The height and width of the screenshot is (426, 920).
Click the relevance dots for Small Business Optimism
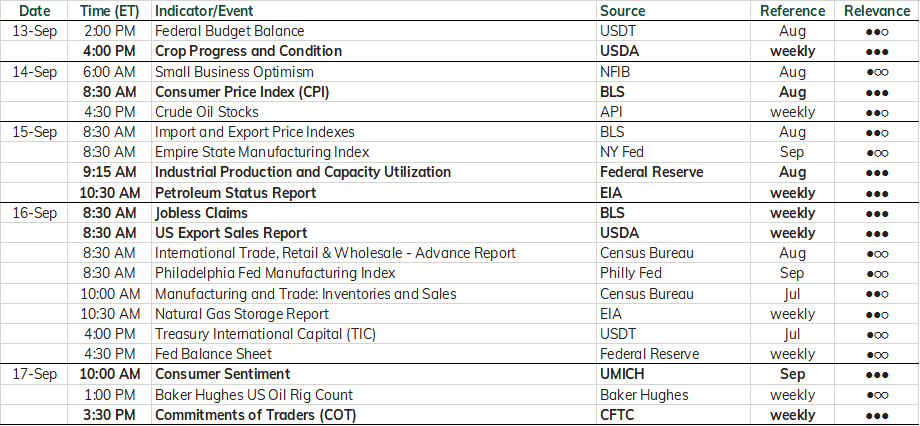[x=877, y=73]
